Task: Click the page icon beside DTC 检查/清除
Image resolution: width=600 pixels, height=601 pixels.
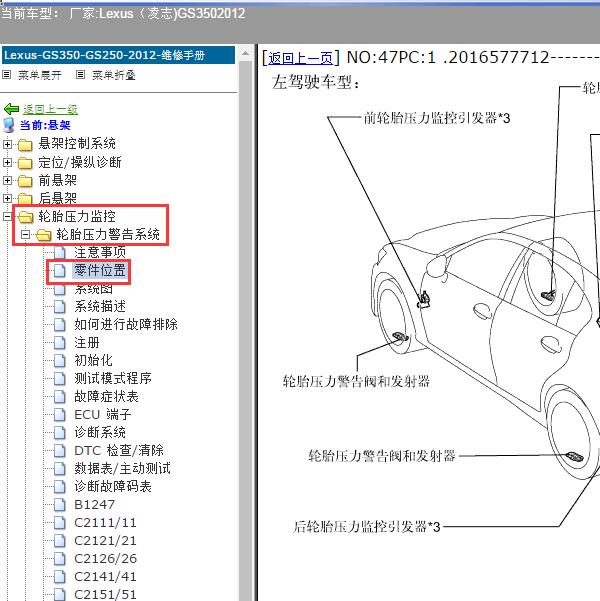Action: click(59, 451)
